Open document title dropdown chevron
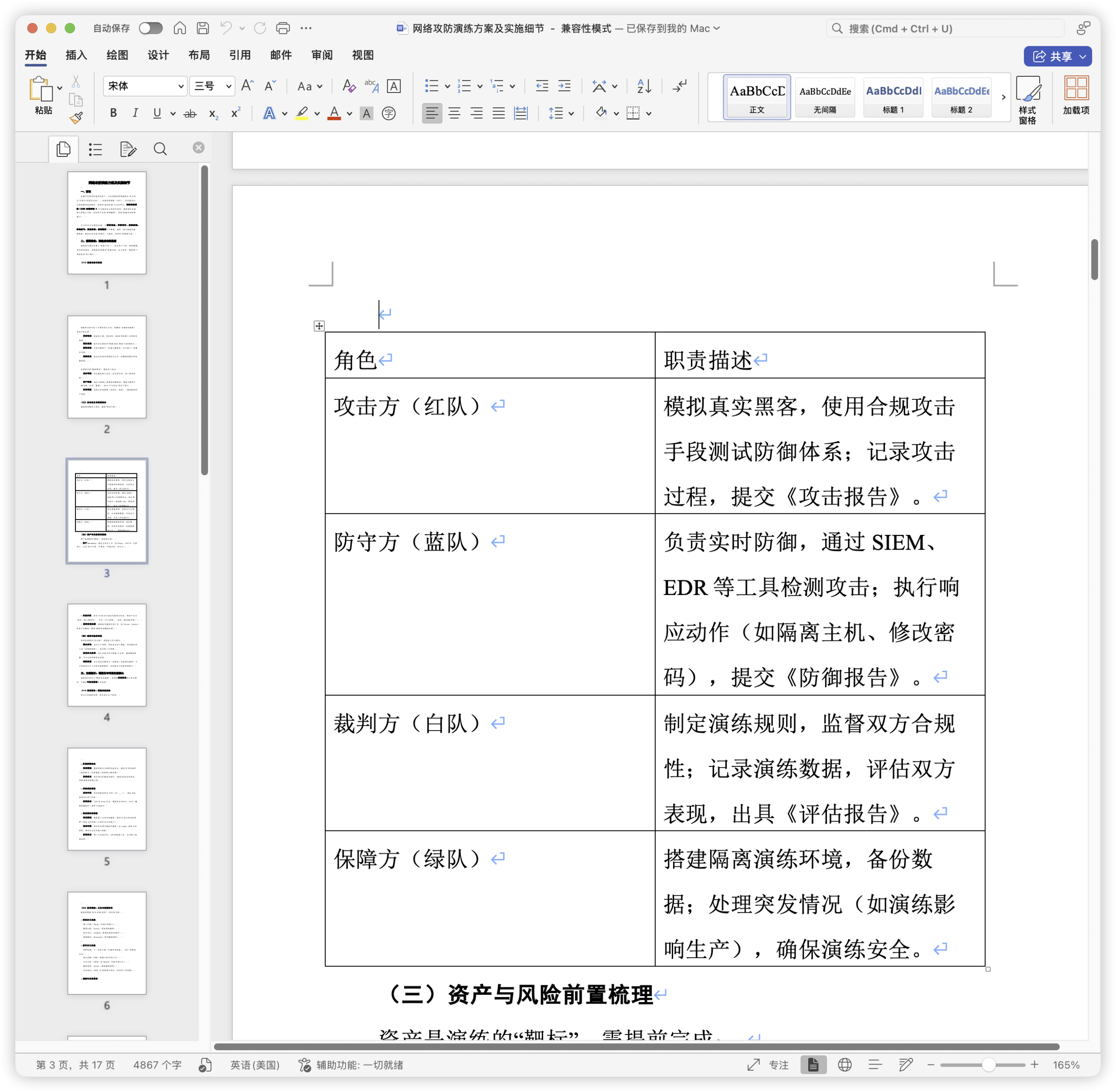Viewport: 1116px width, 1092px height. point(717,28)
